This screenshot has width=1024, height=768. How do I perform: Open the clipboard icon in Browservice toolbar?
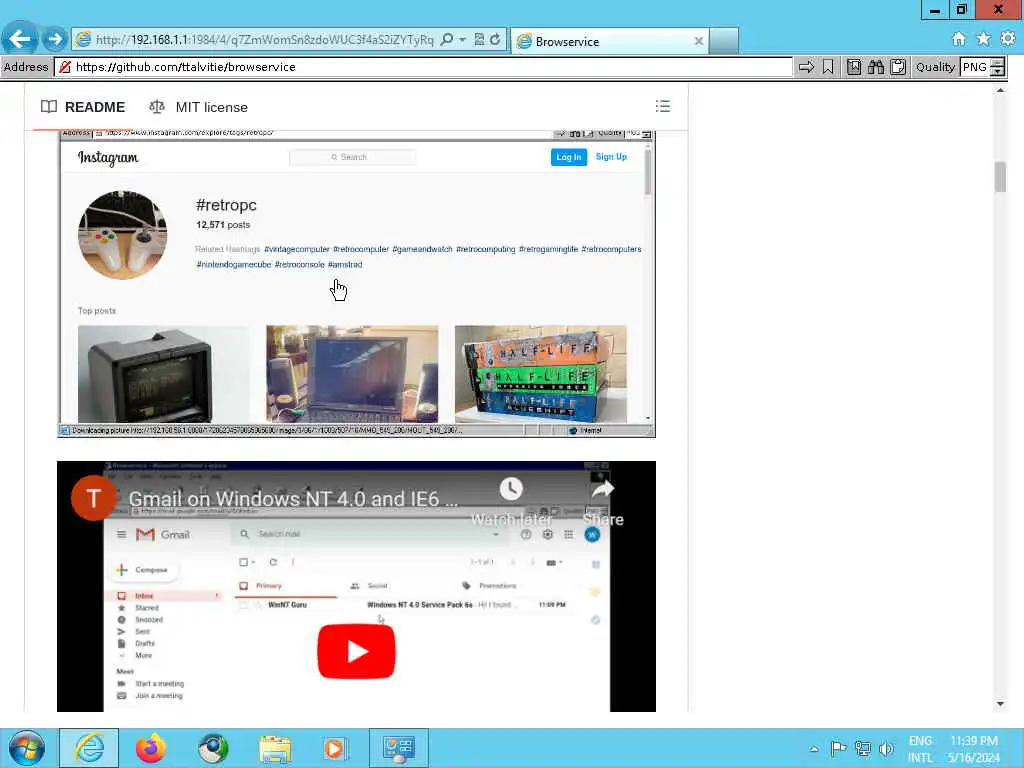click(898, 67)
